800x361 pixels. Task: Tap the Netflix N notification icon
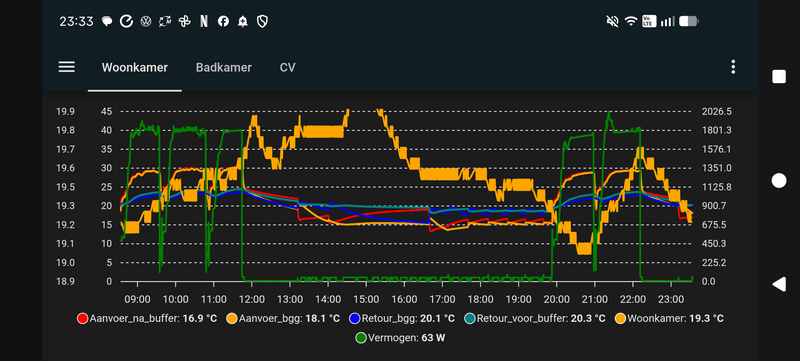tap(204, 21)
